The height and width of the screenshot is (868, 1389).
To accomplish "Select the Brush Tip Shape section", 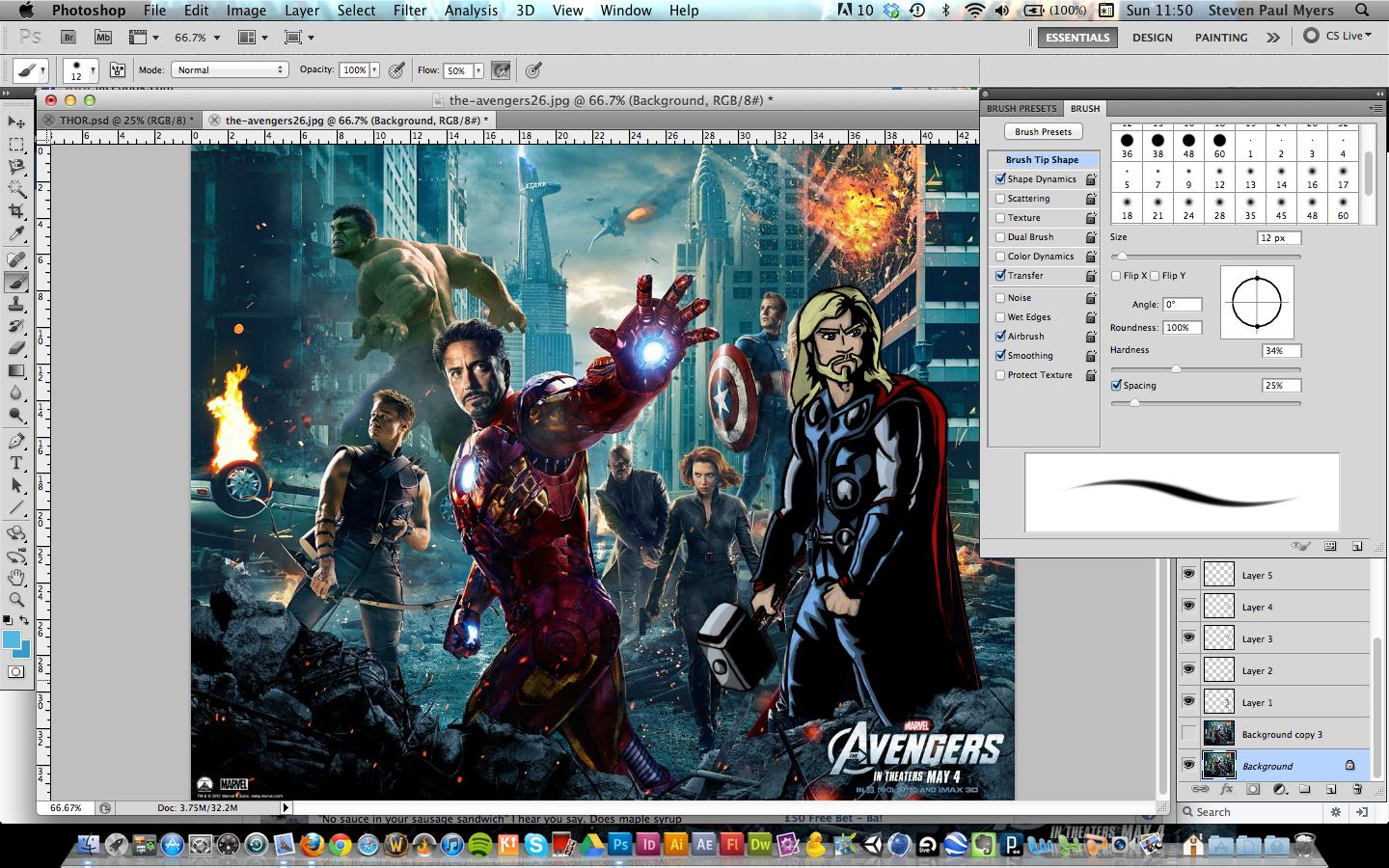I will pos(1043,160).
